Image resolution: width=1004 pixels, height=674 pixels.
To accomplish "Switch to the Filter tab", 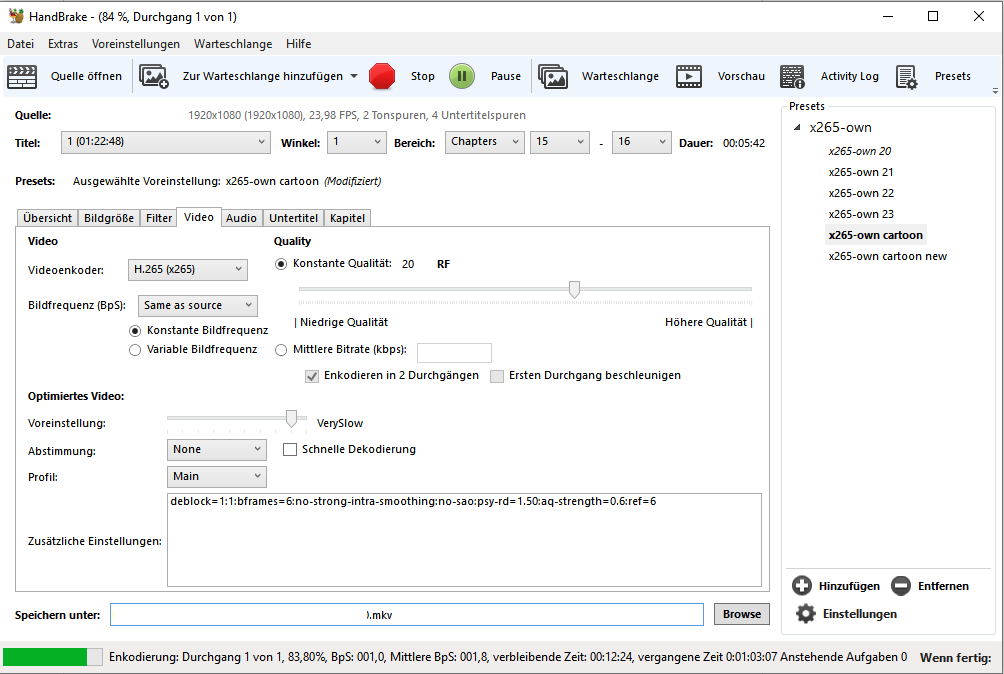I will (x=159, y=218).
